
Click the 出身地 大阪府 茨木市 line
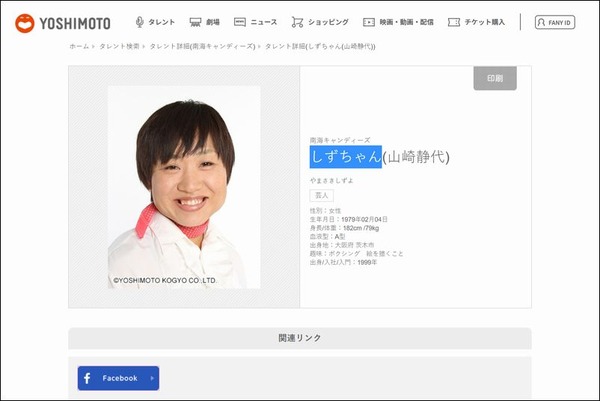pos(342,245)
